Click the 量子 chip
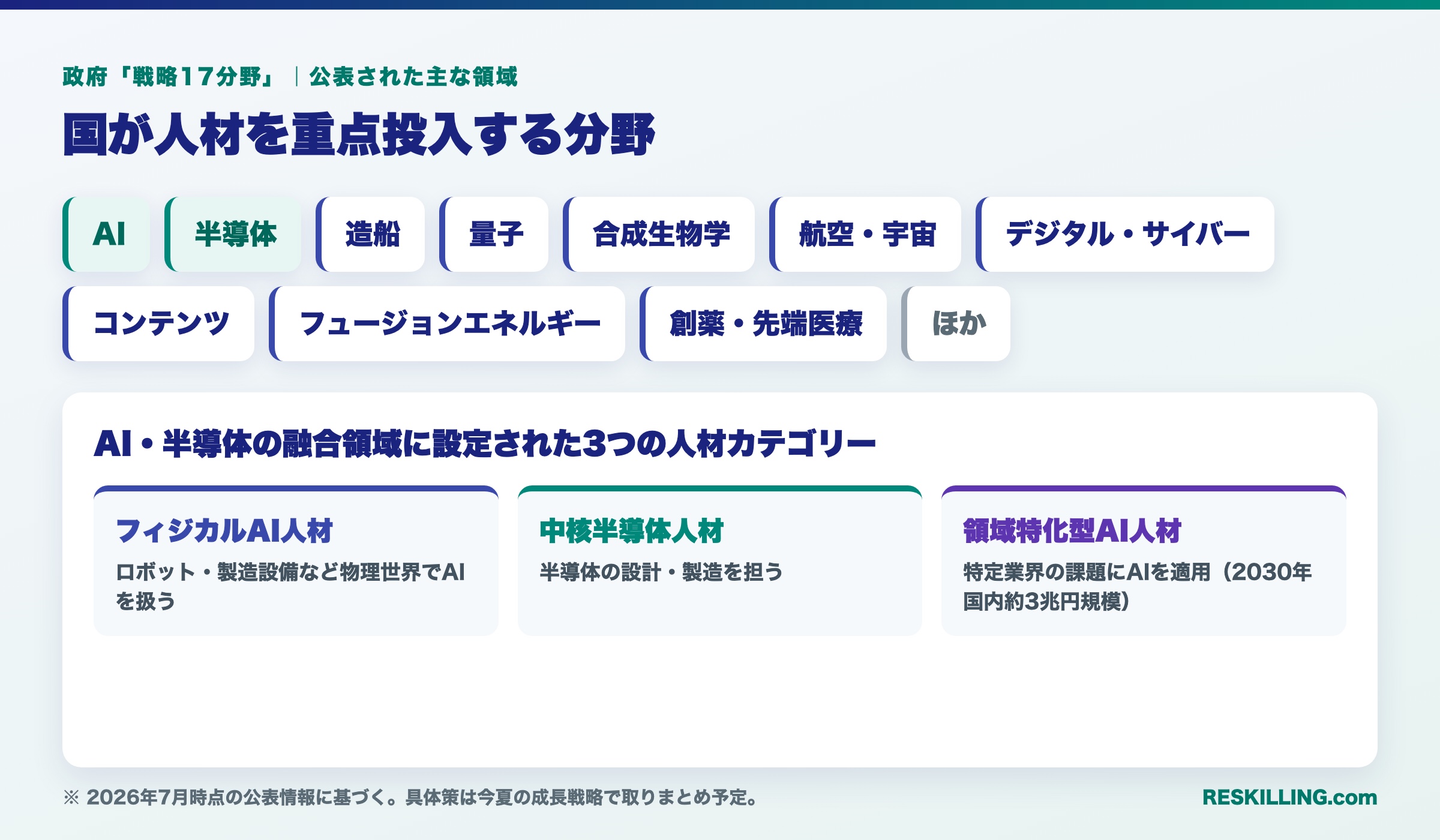 pyautogui.click(x=494, y=234)
